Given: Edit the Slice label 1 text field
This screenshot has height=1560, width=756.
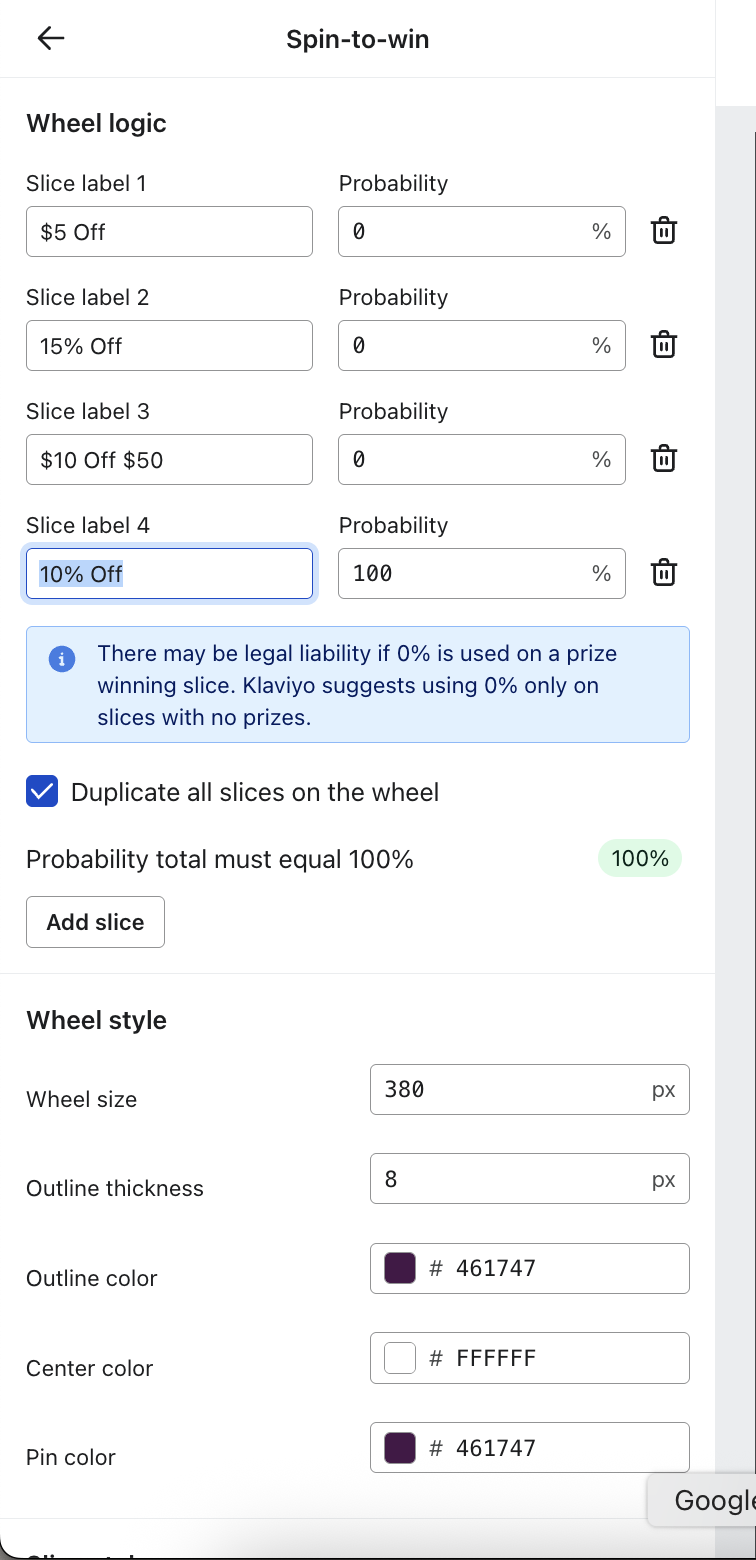Looking at the screenshot, I should tap(168, 231).
